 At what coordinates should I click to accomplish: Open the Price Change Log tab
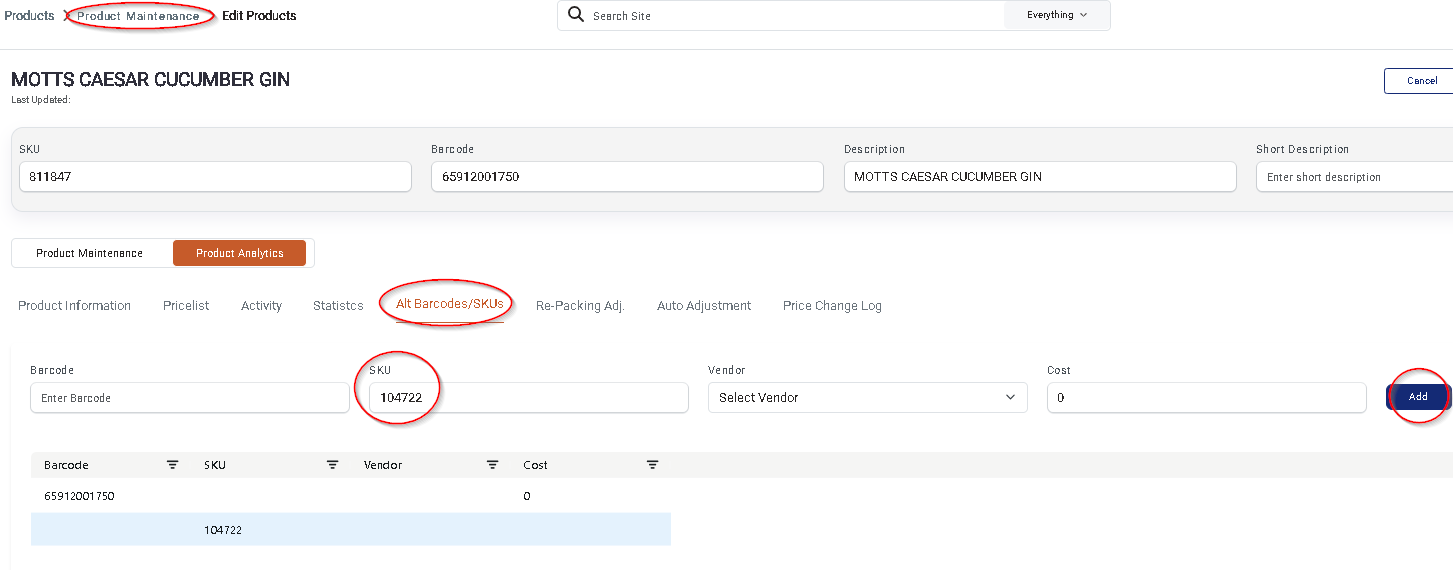(832, 306)
